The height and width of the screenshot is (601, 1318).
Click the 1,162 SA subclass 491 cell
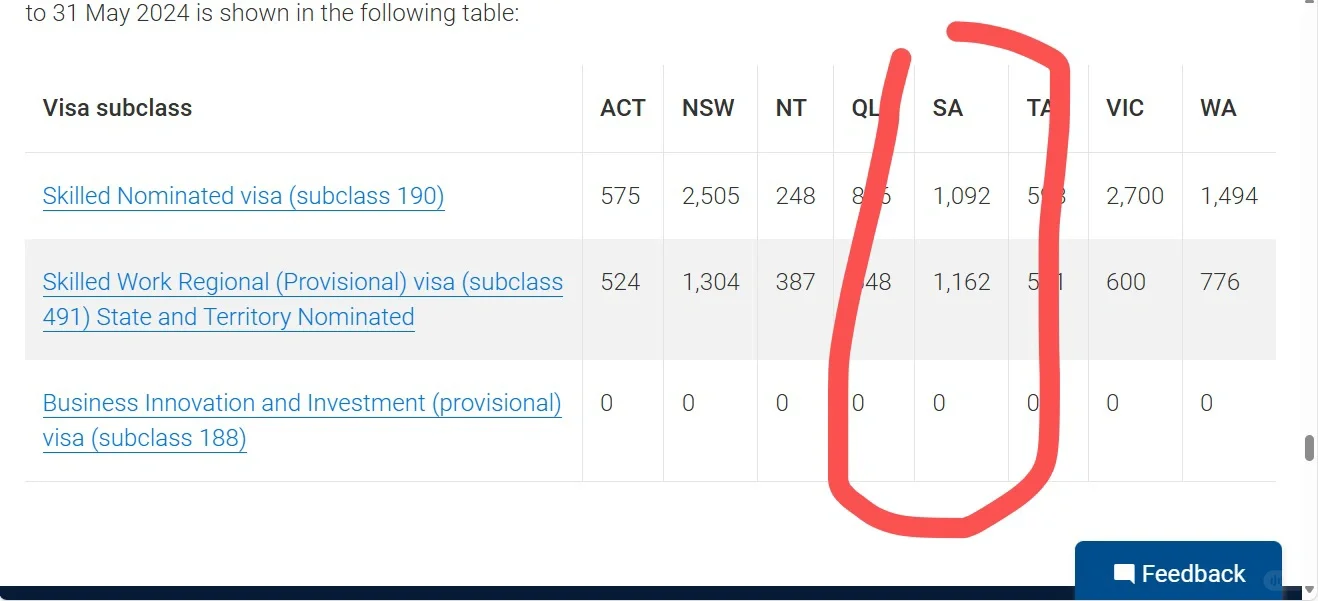(961, 282)
